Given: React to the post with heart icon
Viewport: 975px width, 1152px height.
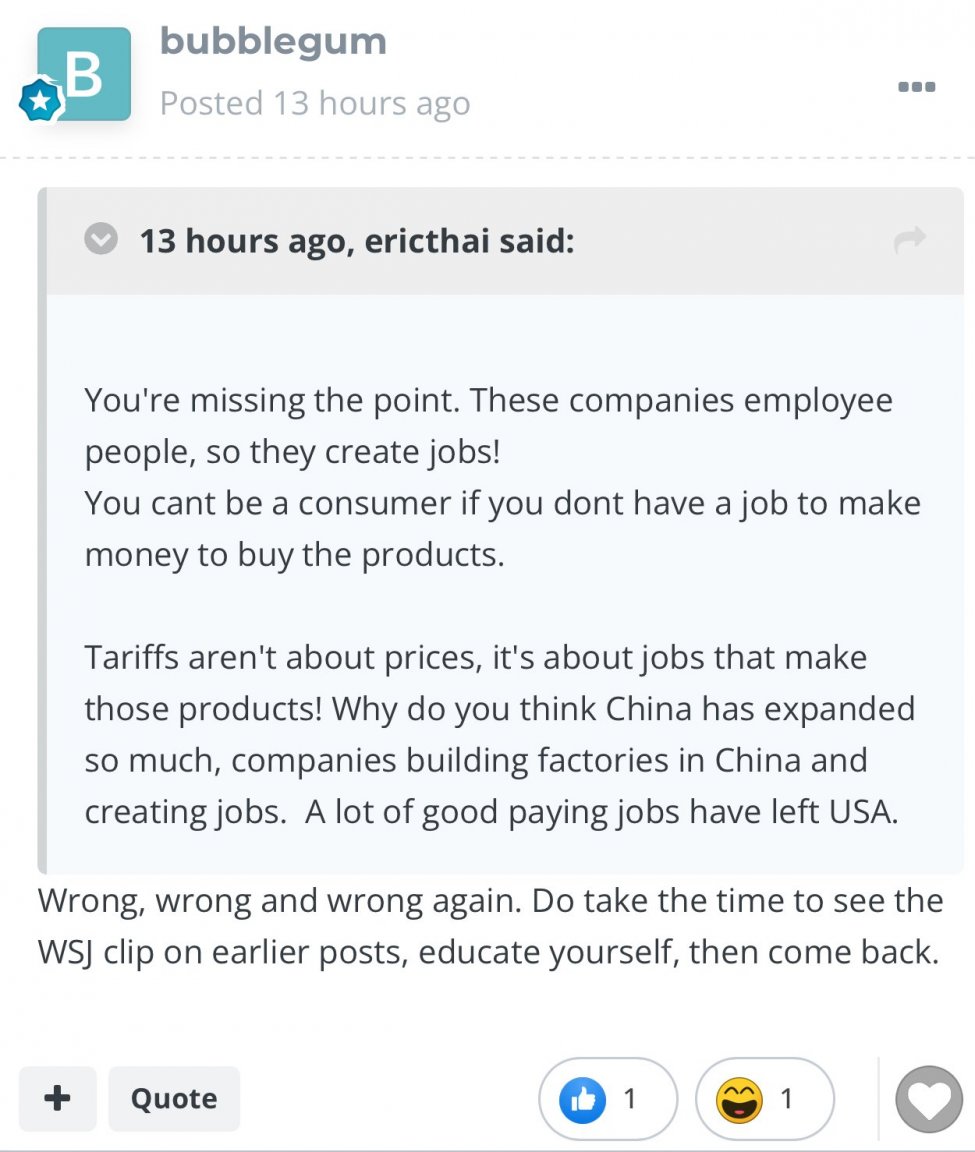Looking at the screenshot, I should [929, 1100].
